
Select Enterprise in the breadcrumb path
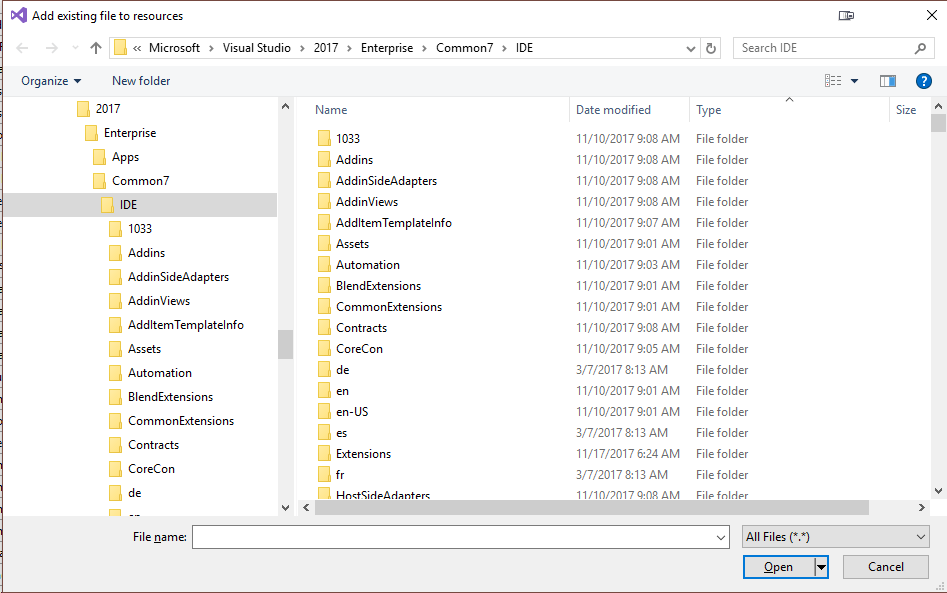point(387,48)
